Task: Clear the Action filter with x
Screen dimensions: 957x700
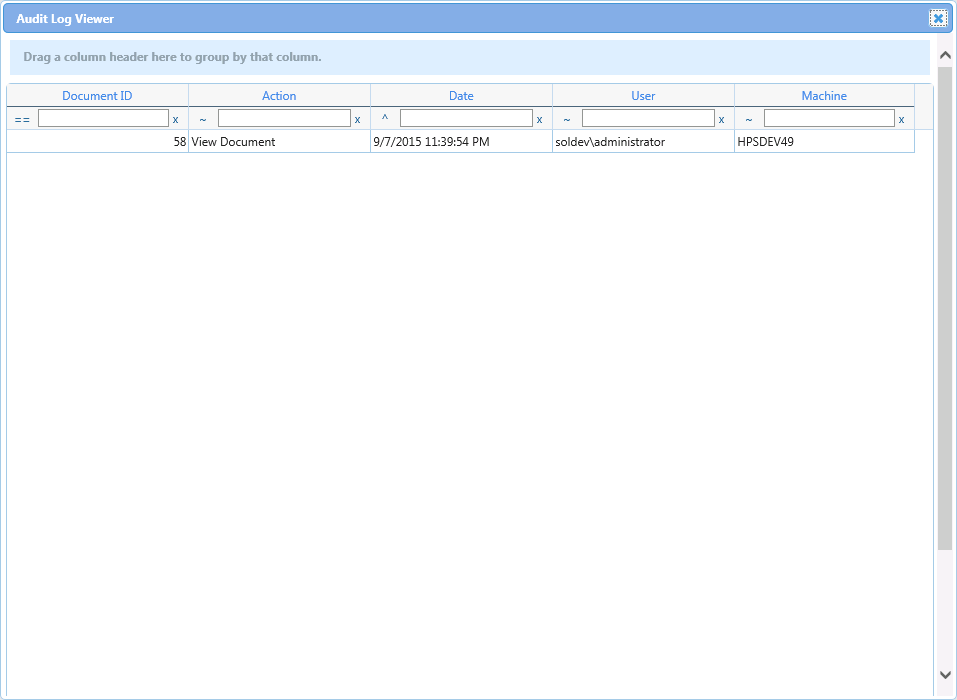Action: [x=357, y=120]
